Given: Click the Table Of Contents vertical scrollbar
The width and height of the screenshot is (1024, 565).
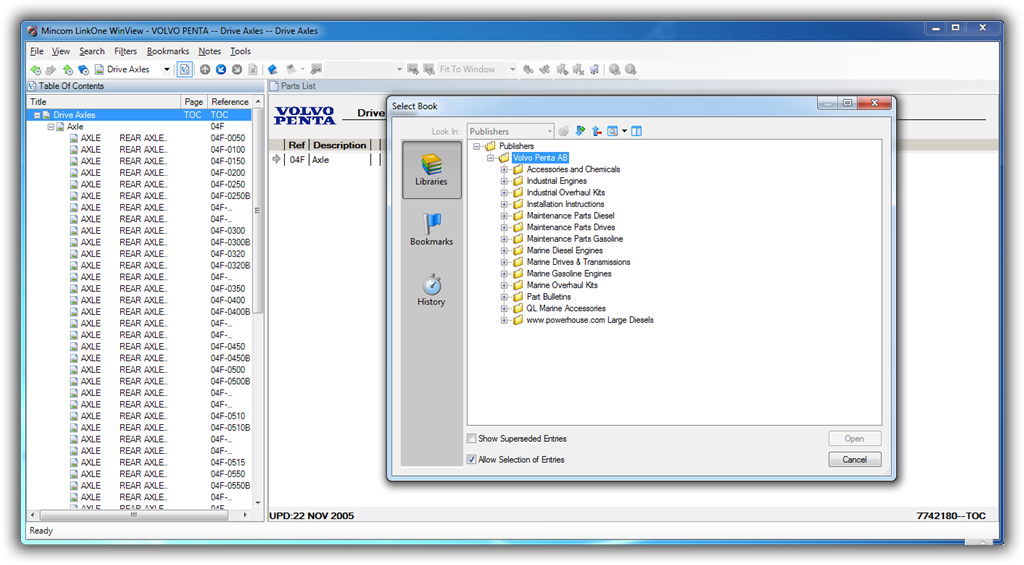Looking at the screenshot, I should point(258,212).
